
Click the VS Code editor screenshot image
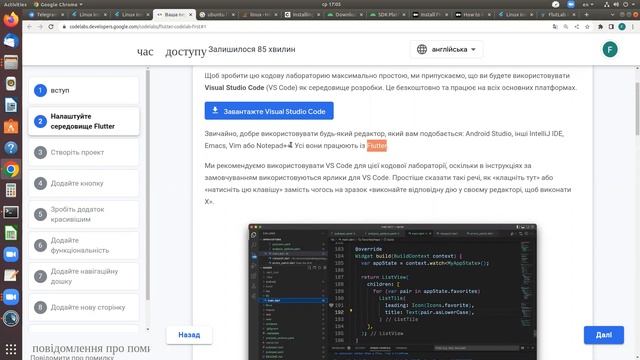pyautogui.click(x=393, y=292)
